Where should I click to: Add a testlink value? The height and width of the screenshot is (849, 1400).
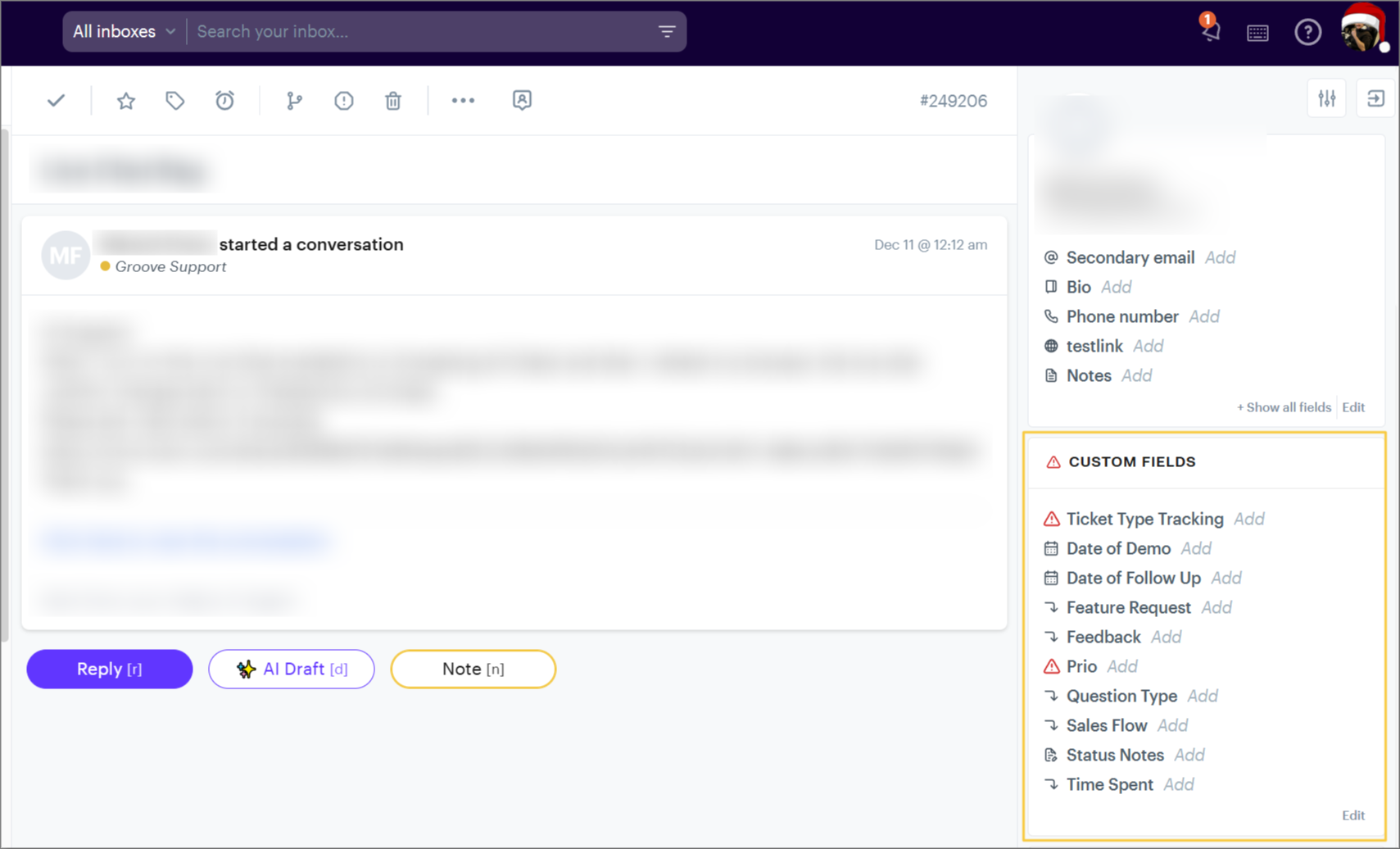pyautogui.click(x=1148, y=346)
